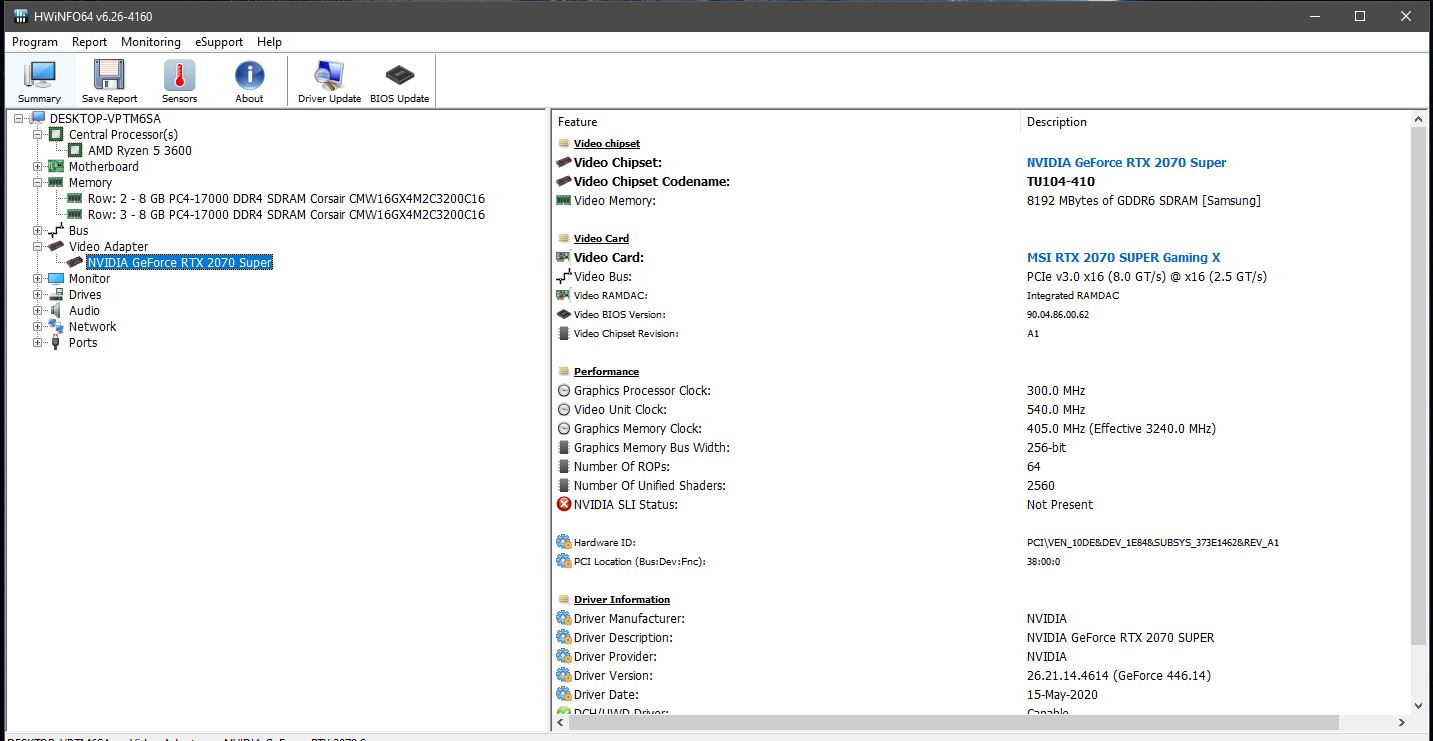Open the Monitoring menu
Image resolution: width=1433 pixels, height=741 pixels.
coord(151,42)
